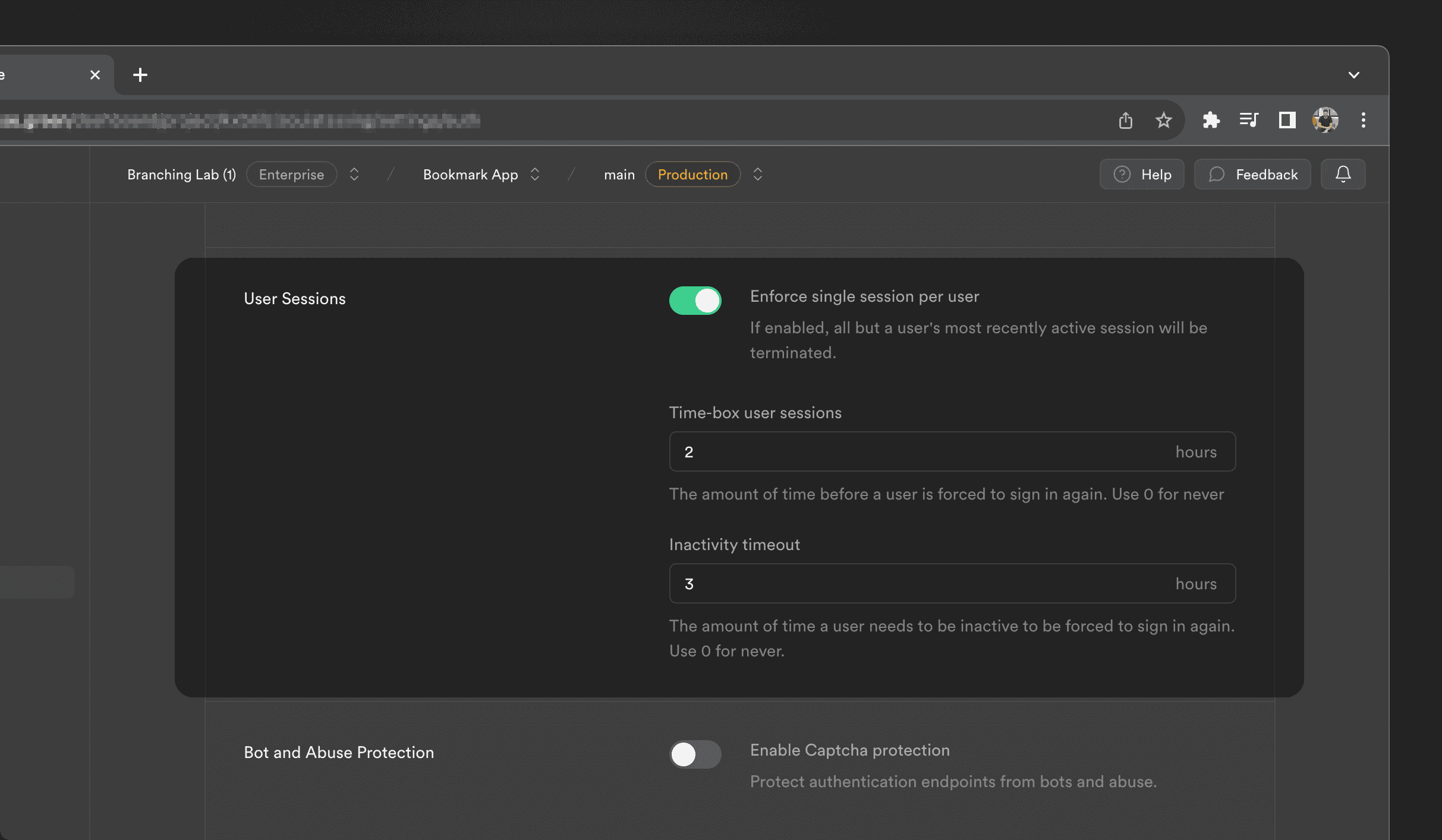Click the Bookmark App project name

click(471, 175)
